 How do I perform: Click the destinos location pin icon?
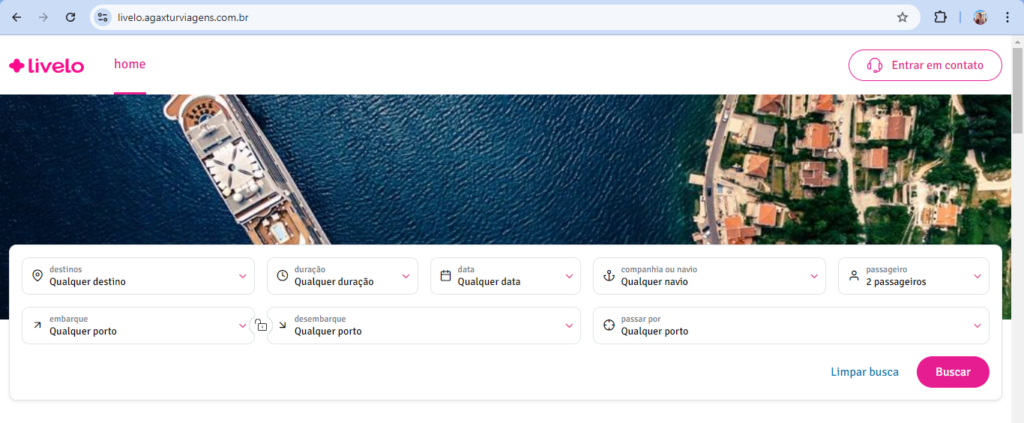pyautogui.click(x=37, y=276)
